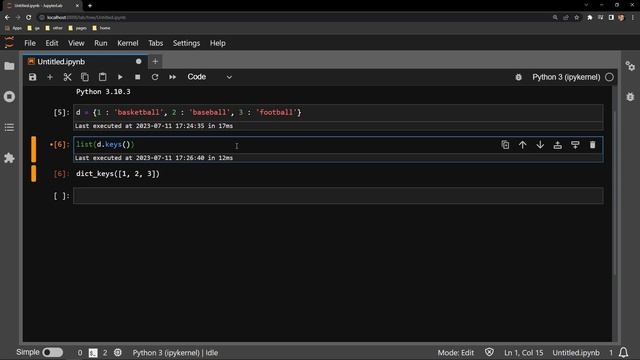Open the Kernel menu
This screenshot has width=640, height=360.
point(128,43)
